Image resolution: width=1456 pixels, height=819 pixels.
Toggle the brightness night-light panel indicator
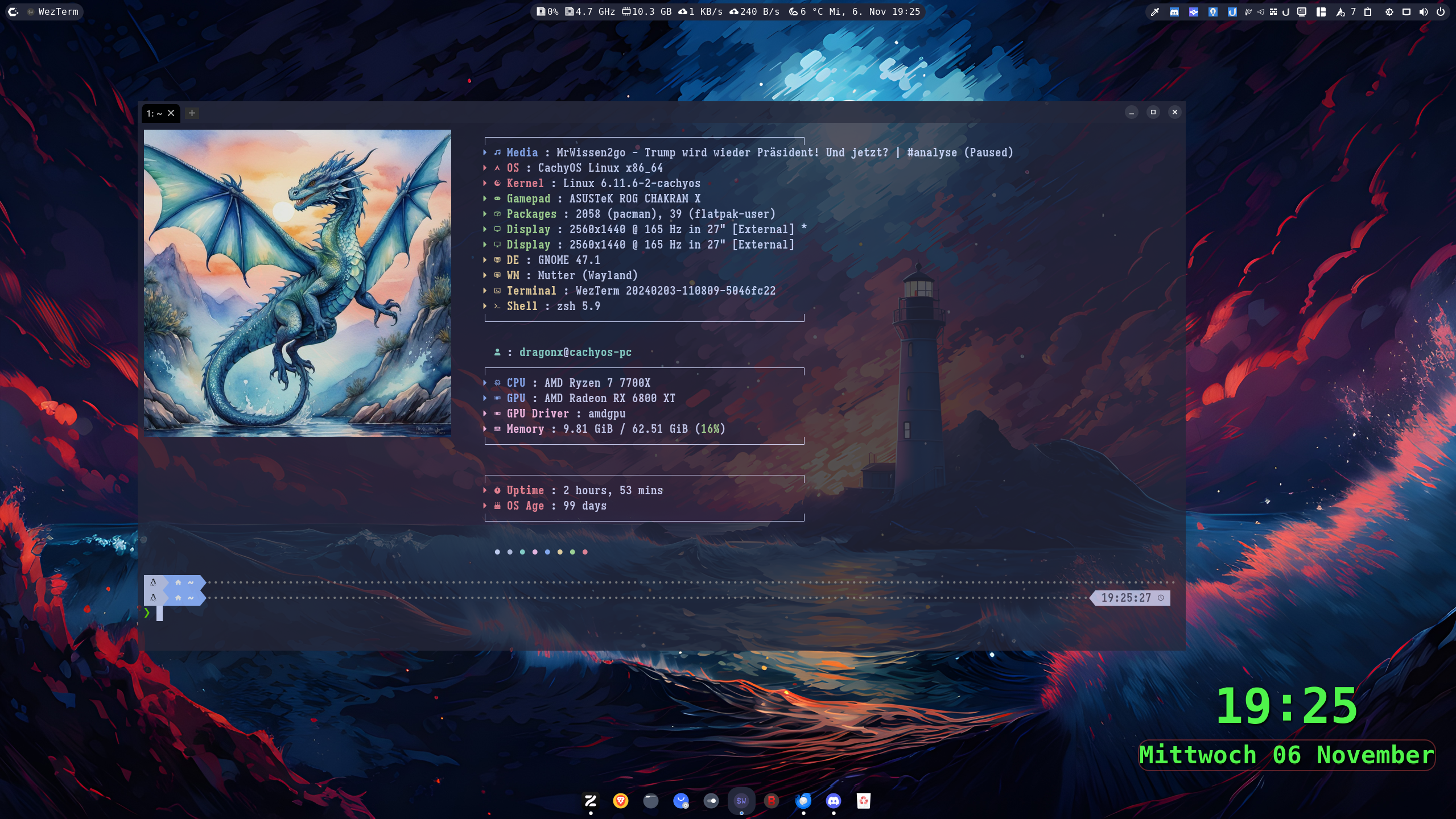1389,12
